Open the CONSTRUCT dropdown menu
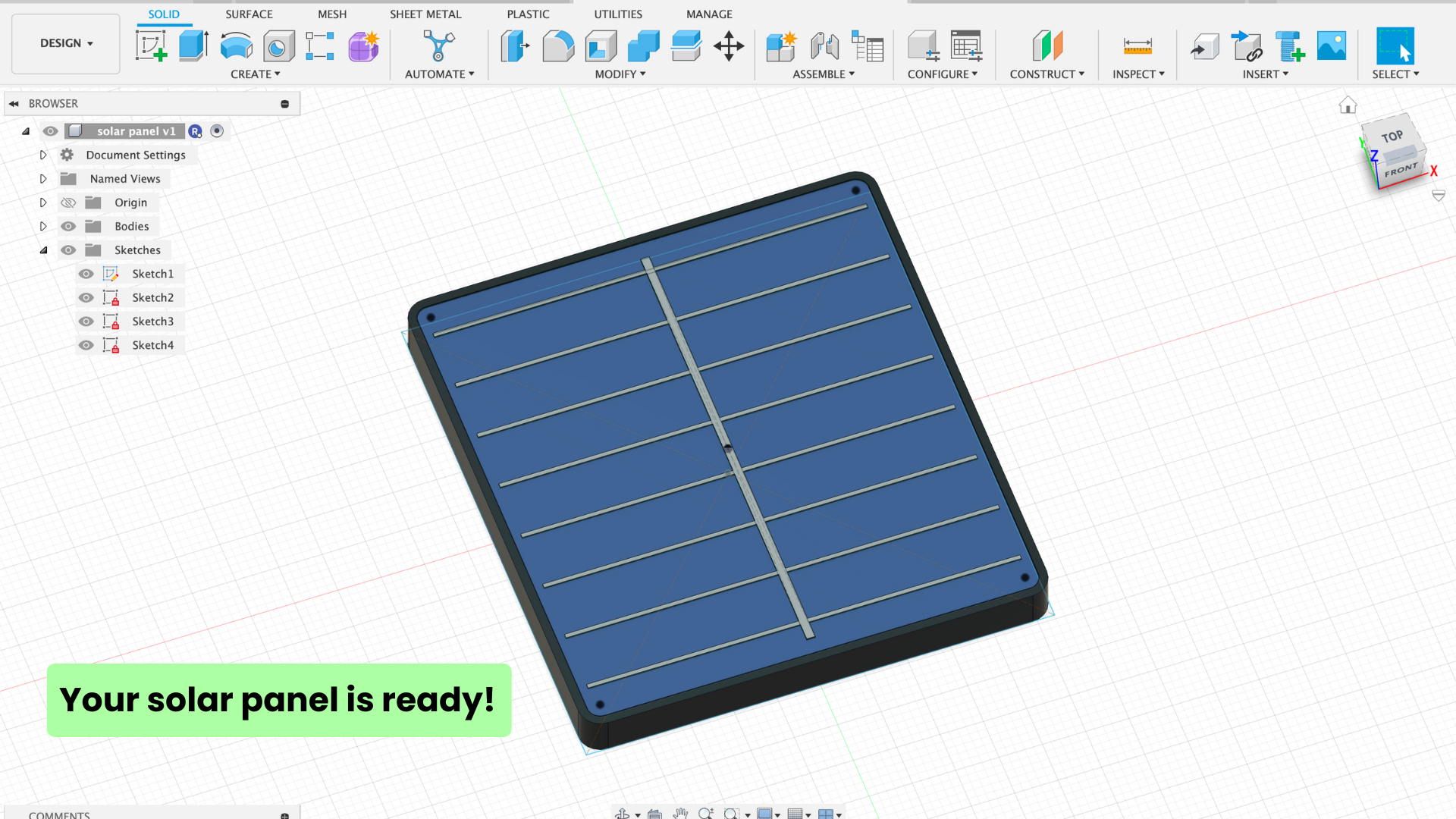The height and width of the screenshot is (819, 1456). [1047, 74]
